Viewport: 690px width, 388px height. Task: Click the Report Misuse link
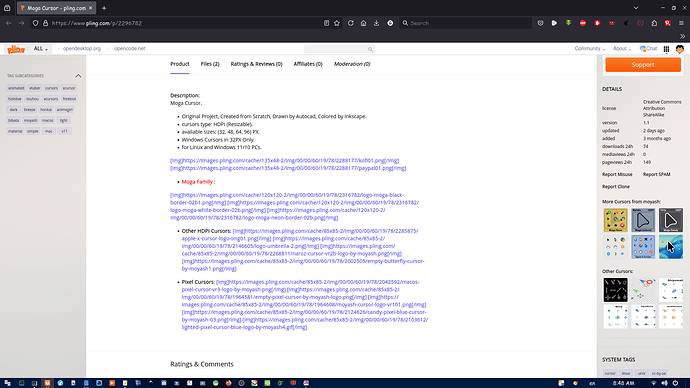pyautogui.click(x=617, y=175)
